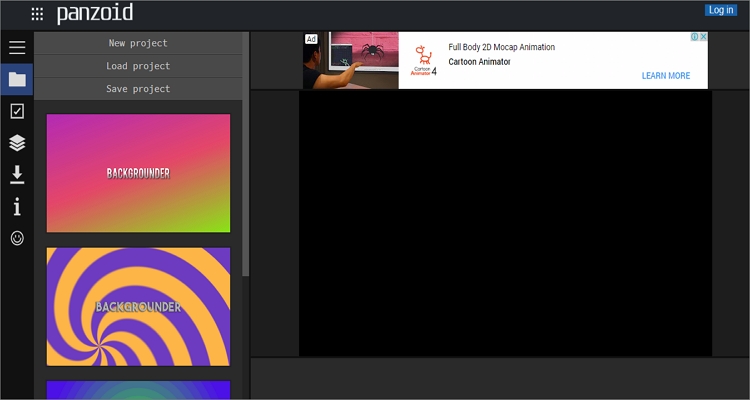Select the blue radial template thumbnail at bottom

138,389
